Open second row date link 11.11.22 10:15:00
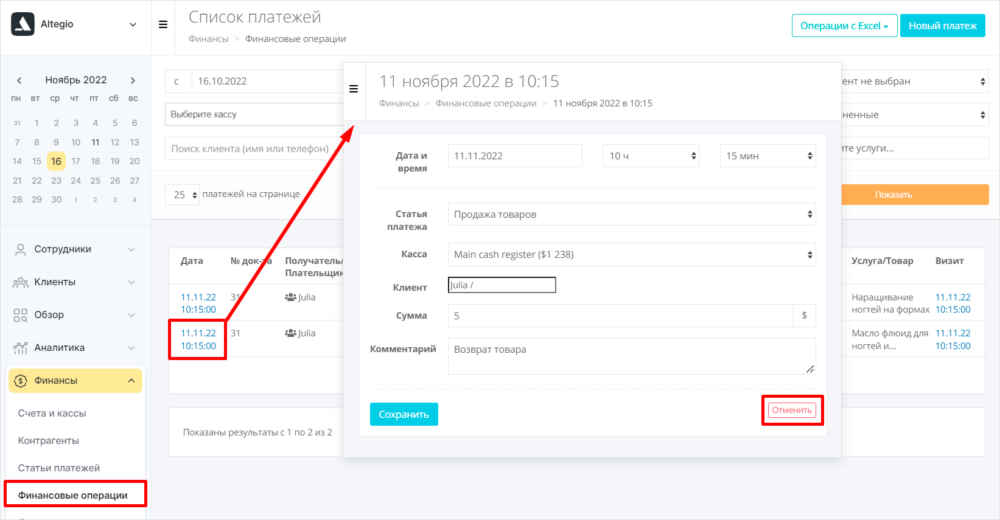 (x=198, y=339)
